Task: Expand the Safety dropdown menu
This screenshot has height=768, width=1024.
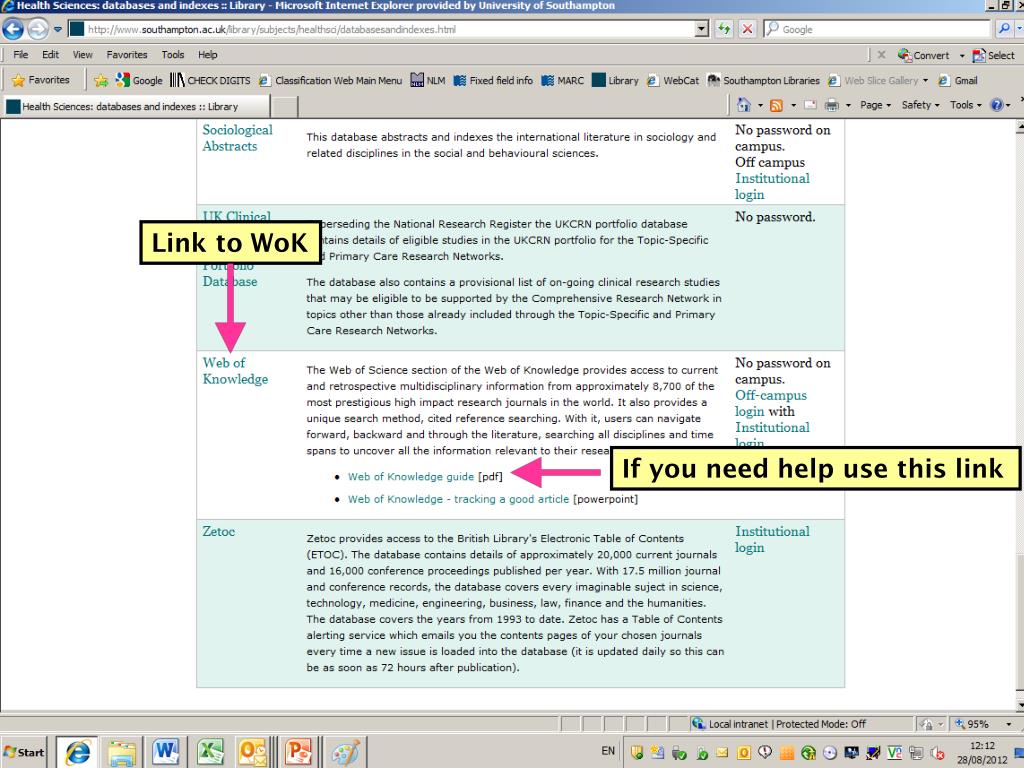Action: click(x=920, y=105)
